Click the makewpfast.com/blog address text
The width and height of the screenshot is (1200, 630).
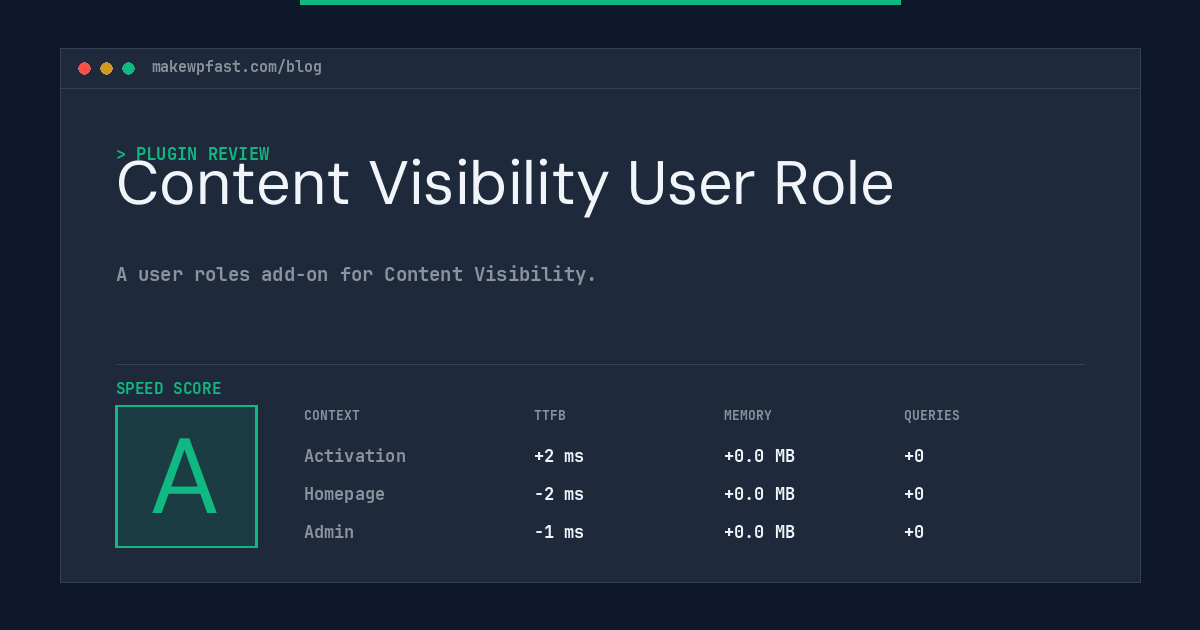[x=237, y=67]
